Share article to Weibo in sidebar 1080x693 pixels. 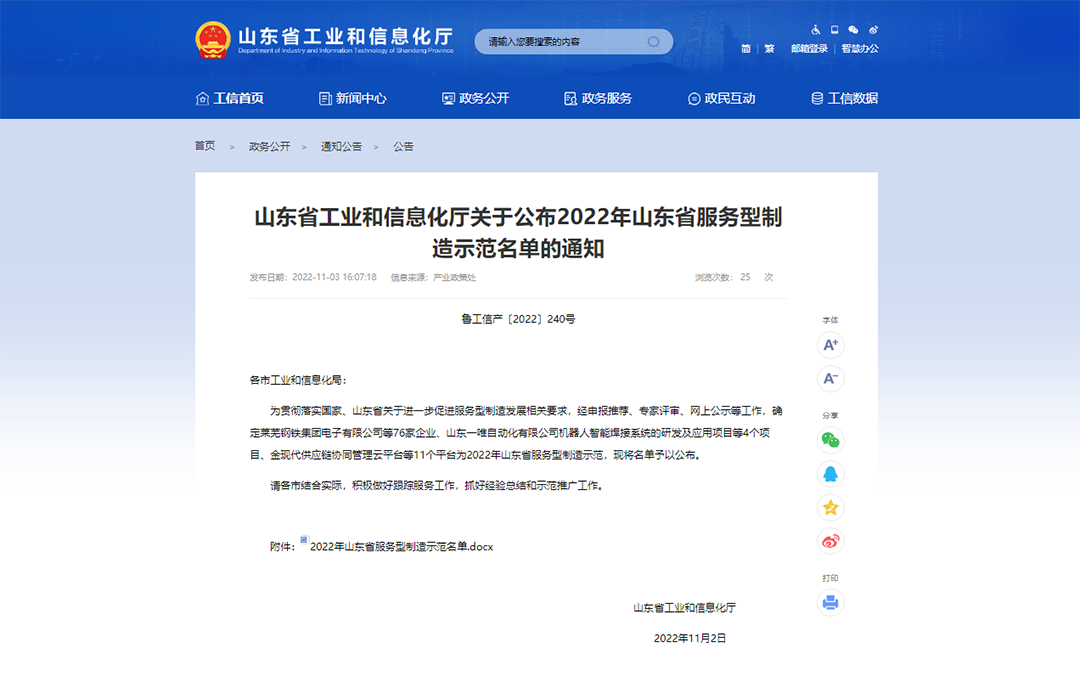830,541
